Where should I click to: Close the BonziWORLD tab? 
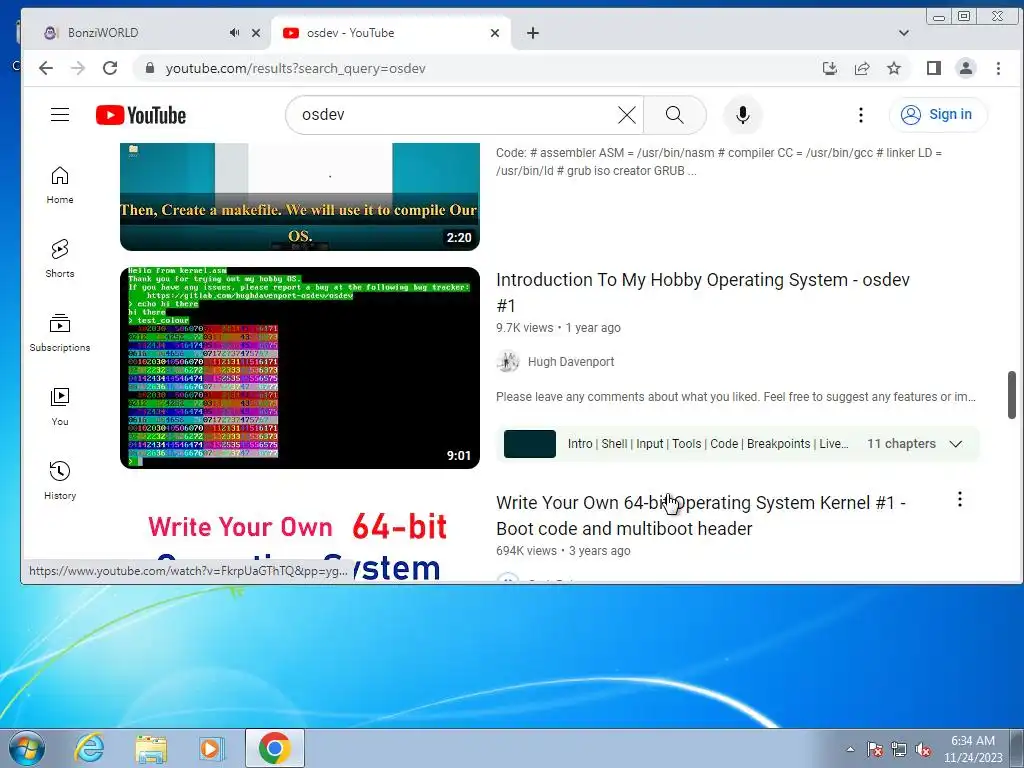tap(256, 33)
